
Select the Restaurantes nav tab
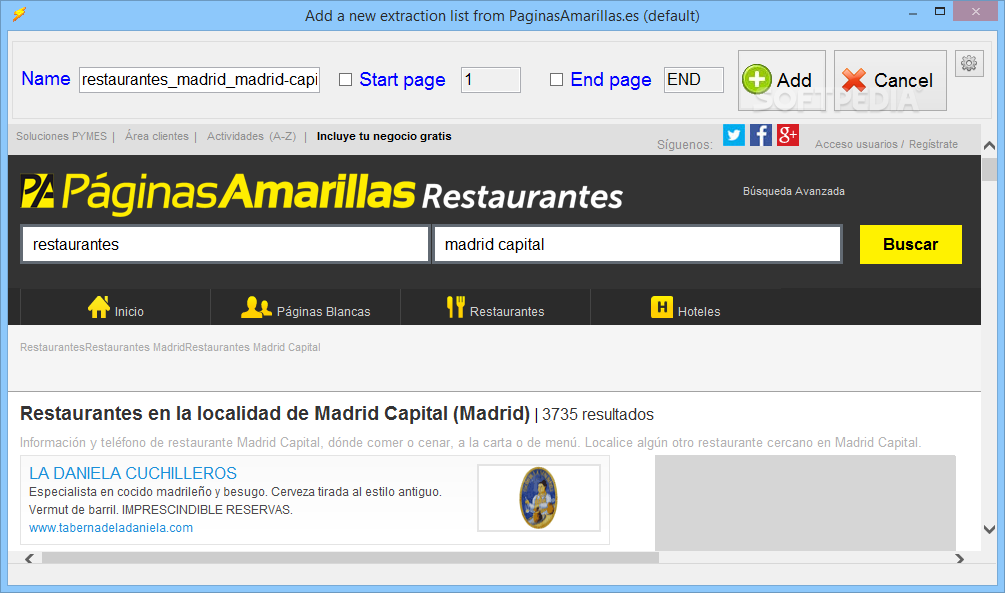pos(495,307)
